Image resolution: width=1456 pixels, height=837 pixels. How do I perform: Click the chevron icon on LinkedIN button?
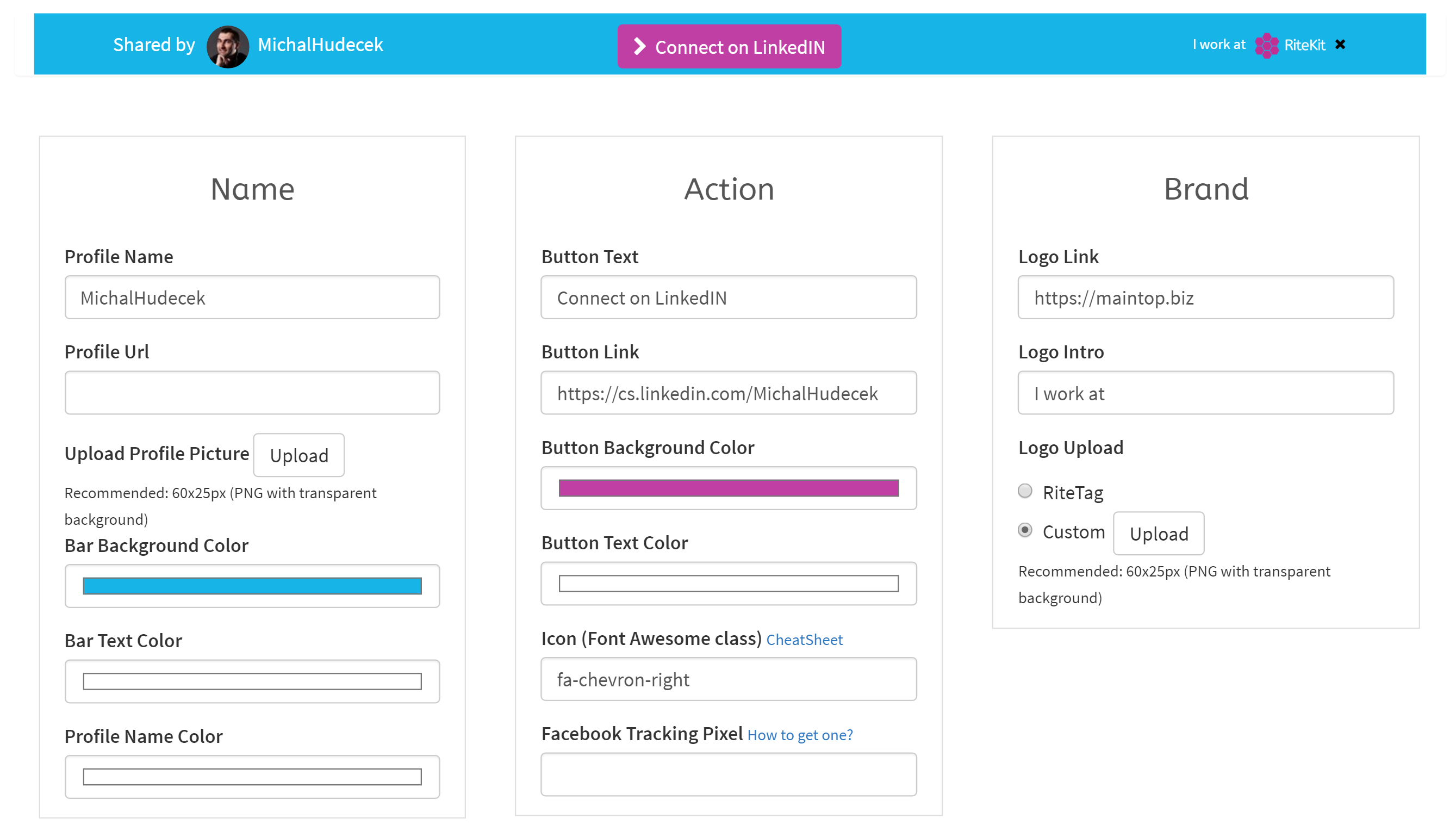[x=639, y=46]
